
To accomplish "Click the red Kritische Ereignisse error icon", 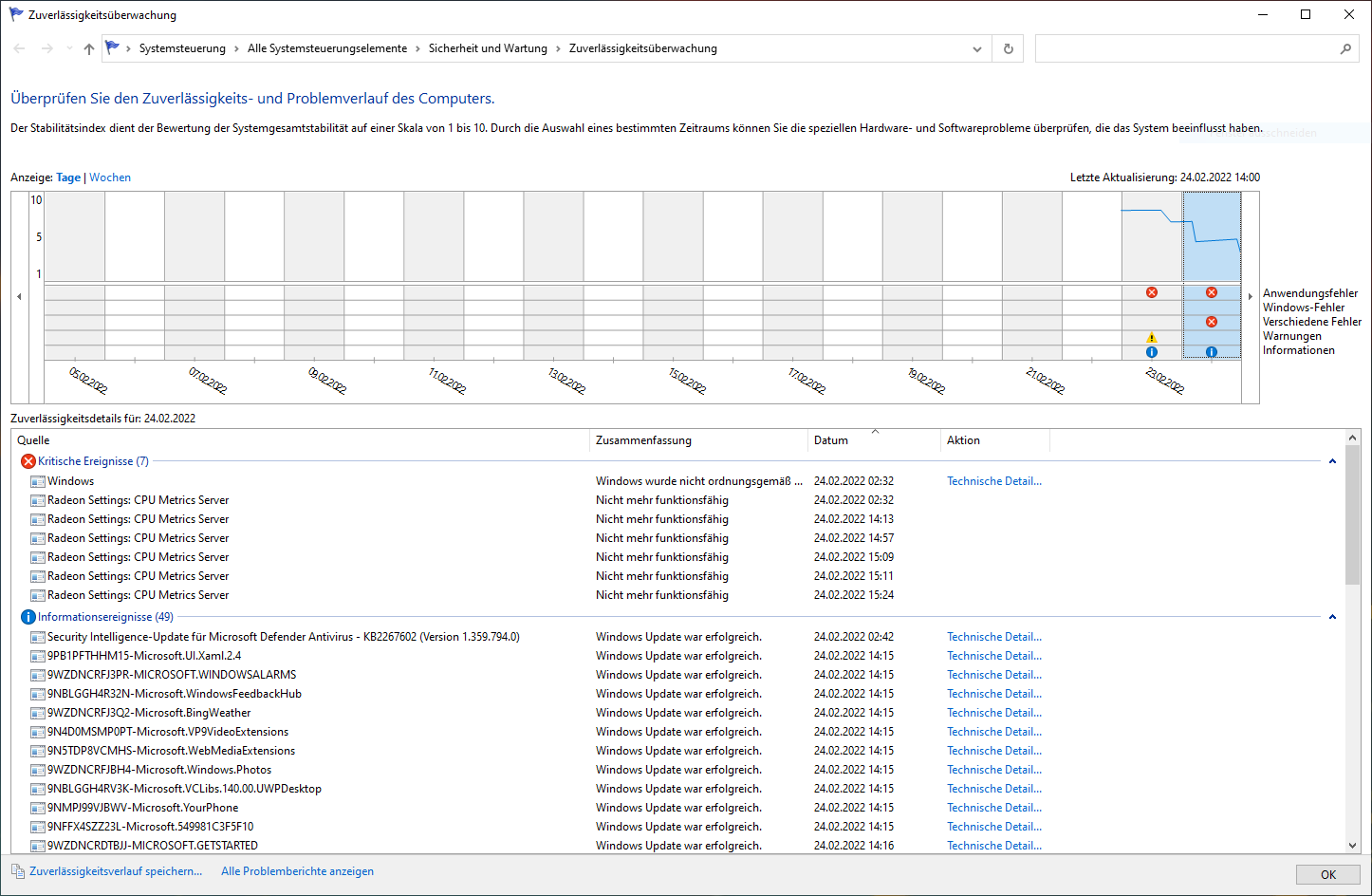I will (x=28, y=461).
